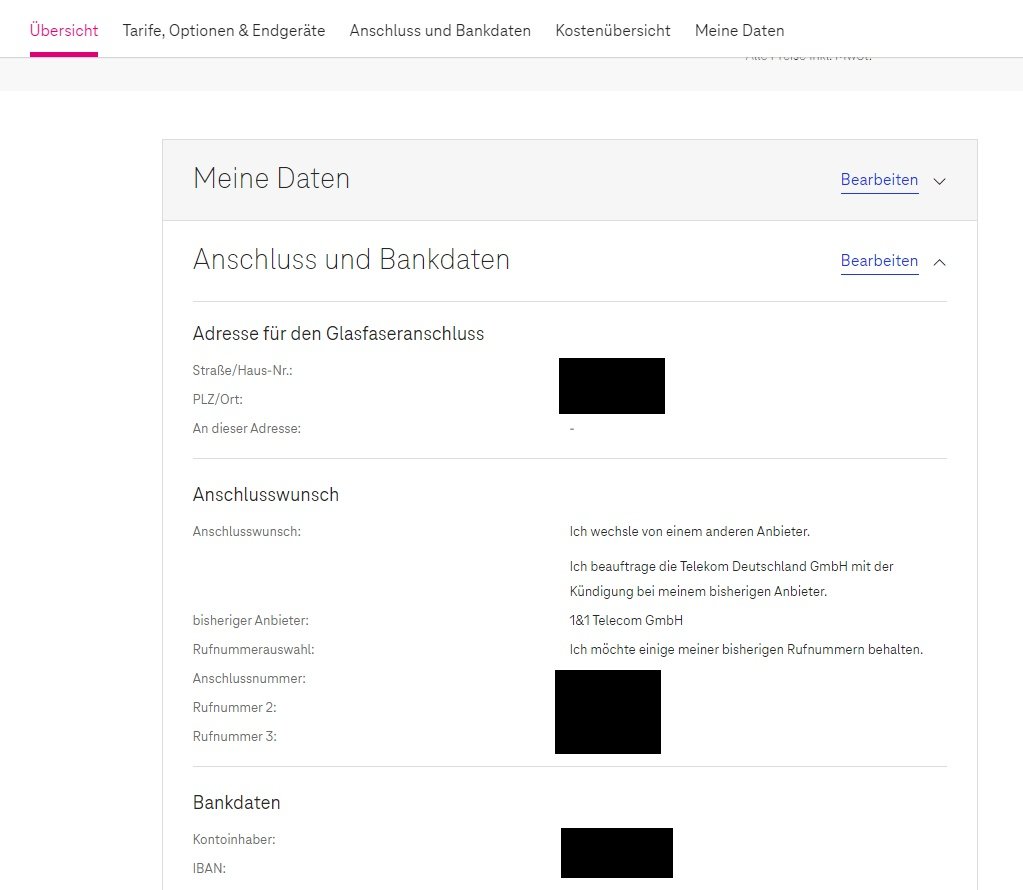Click the Rufnummerauswahl label
Viewport: 1023px width, 890px height.
pos(253,650)
